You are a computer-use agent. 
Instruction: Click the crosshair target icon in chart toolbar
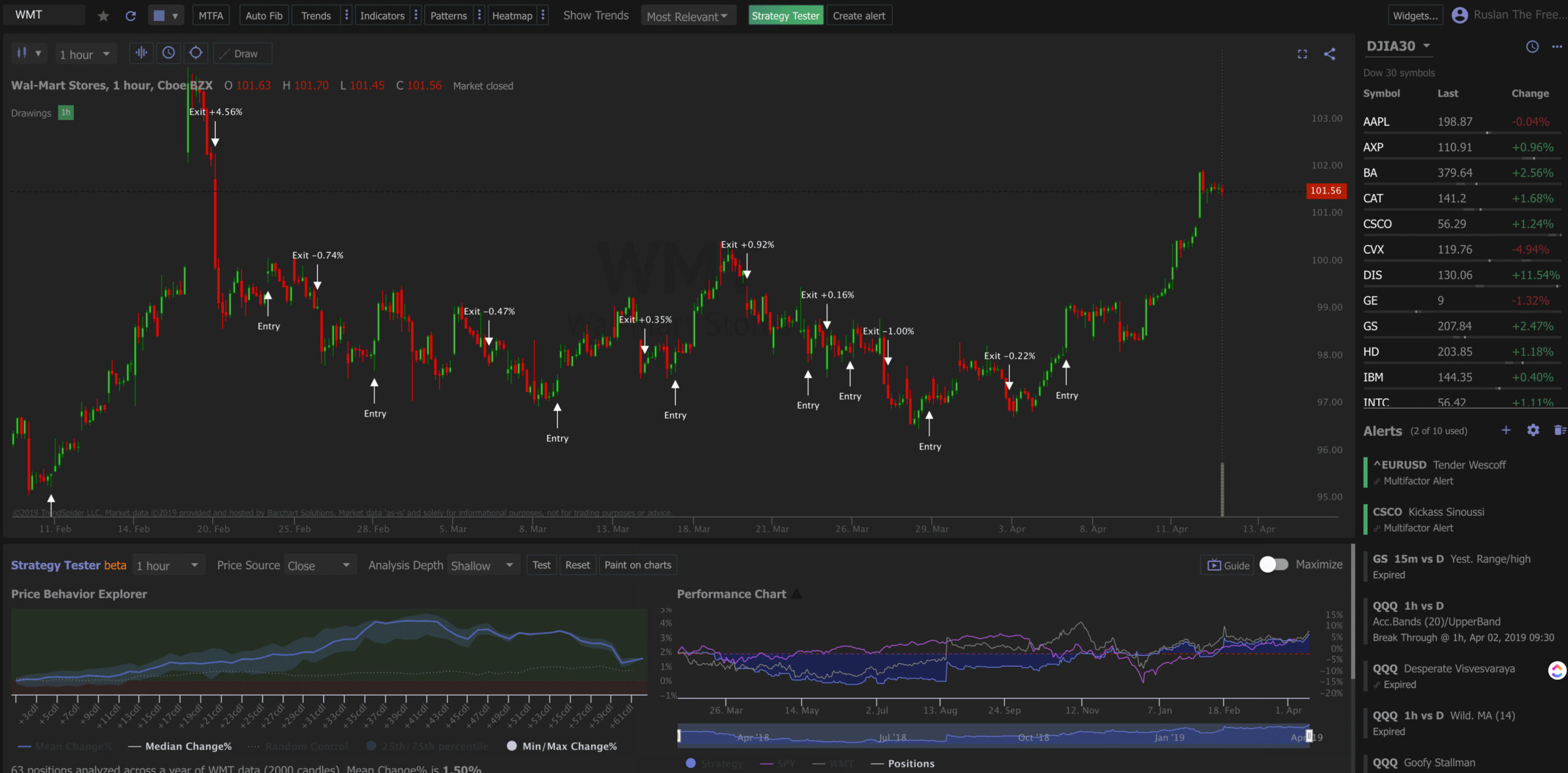click(x=196, y=53)
